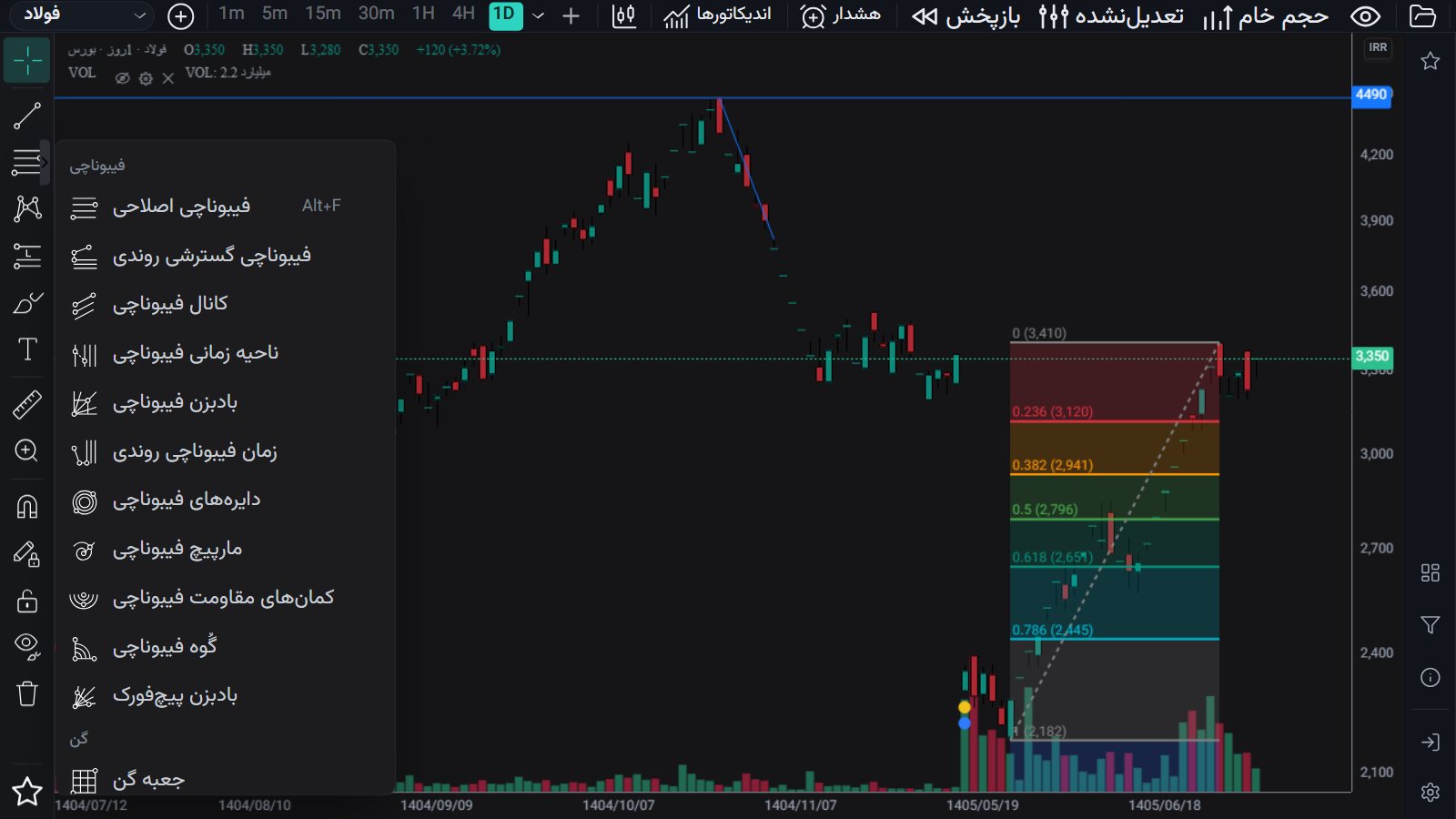Select the brush drawing tool
1456x819 pixels.
click(x=27, y=303)
